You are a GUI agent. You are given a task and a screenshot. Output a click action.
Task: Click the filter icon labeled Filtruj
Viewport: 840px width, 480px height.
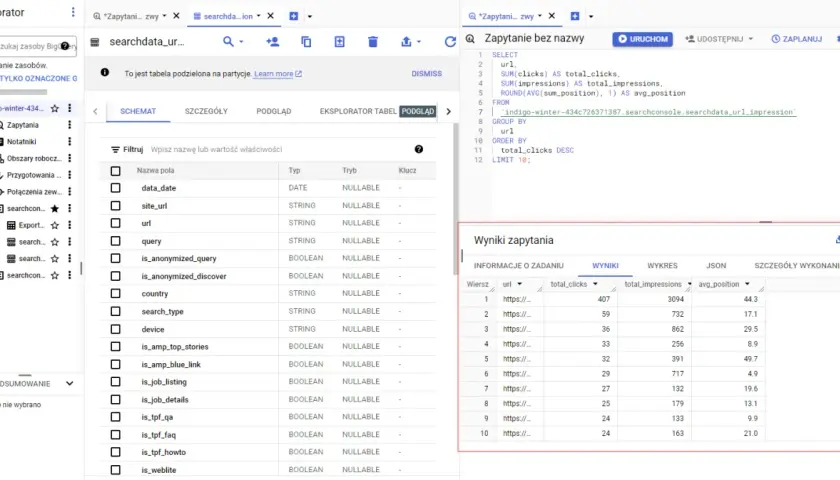coord(115,149)
